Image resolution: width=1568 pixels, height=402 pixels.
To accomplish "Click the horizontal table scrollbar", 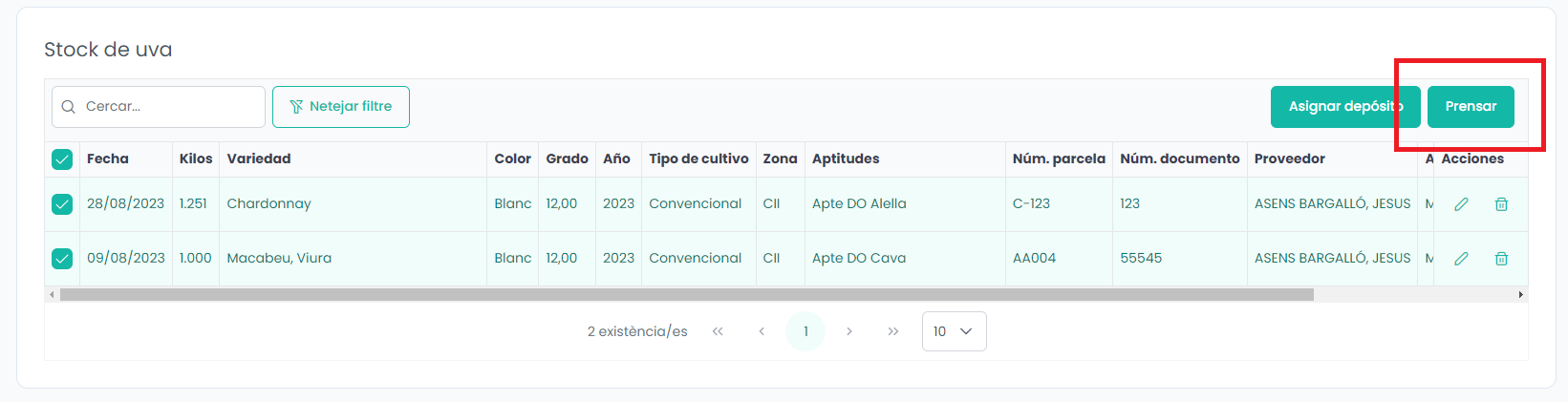I will [686, 295].
